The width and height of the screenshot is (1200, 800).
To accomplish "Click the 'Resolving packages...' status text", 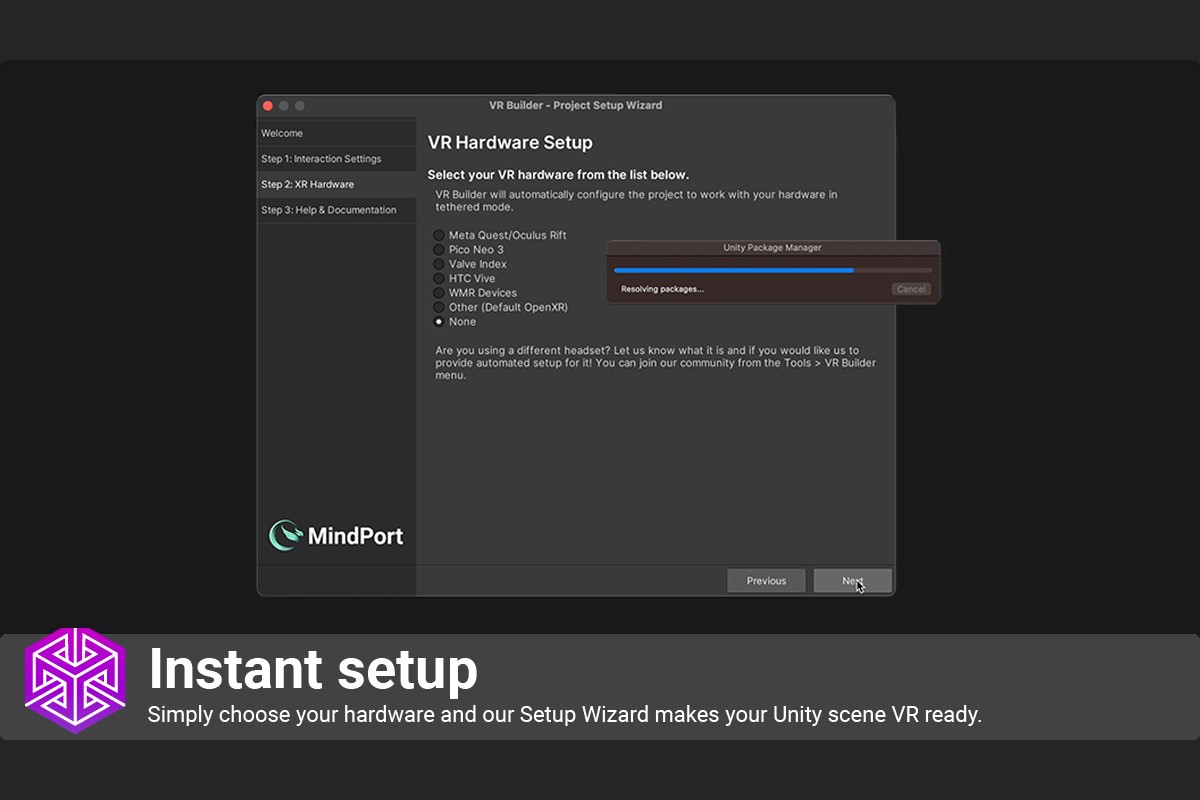I will 662,289.
